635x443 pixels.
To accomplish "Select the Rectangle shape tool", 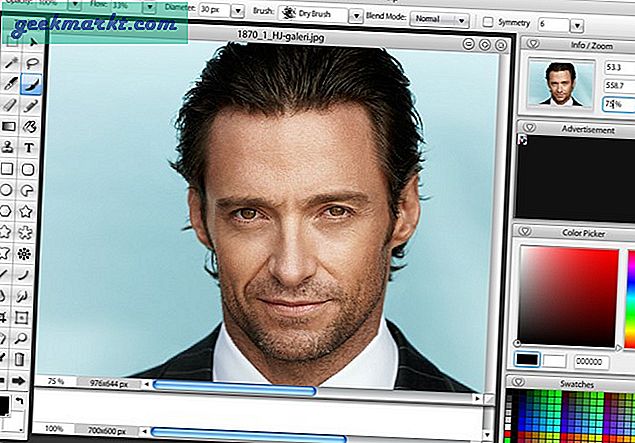I will click(7, 168).
